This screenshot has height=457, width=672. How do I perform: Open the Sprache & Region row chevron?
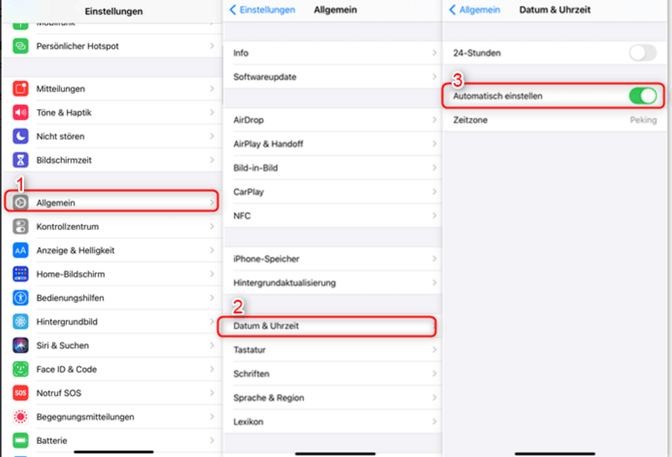point(430,397)
